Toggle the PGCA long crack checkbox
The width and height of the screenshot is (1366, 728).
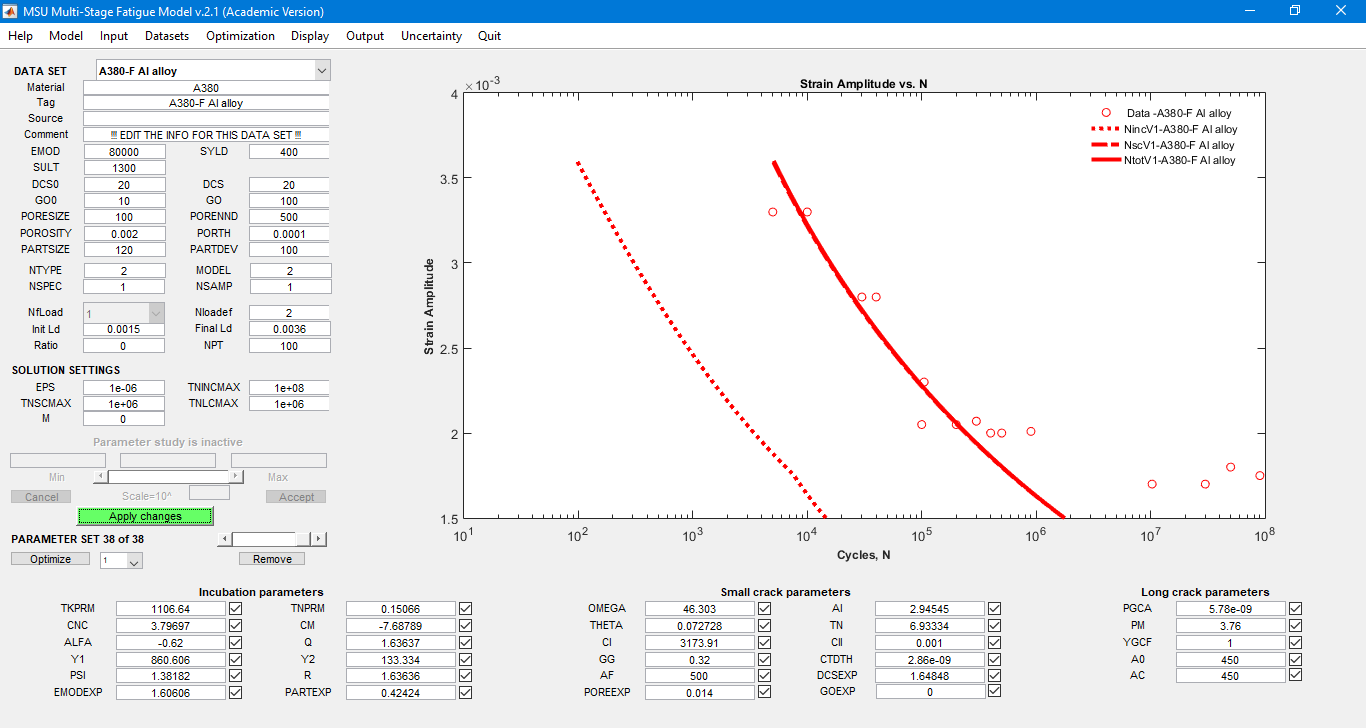tap(1295, 608)
